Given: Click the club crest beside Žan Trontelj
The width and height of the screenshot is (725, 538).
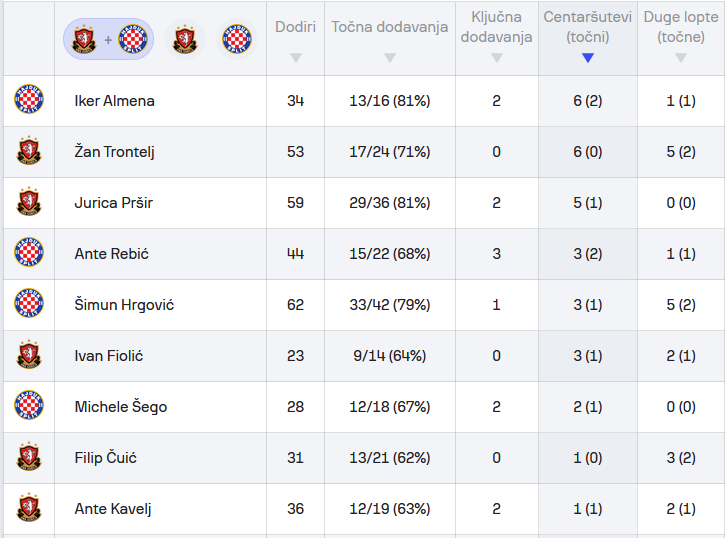Looking at the screenshot, I should point(29,151).
